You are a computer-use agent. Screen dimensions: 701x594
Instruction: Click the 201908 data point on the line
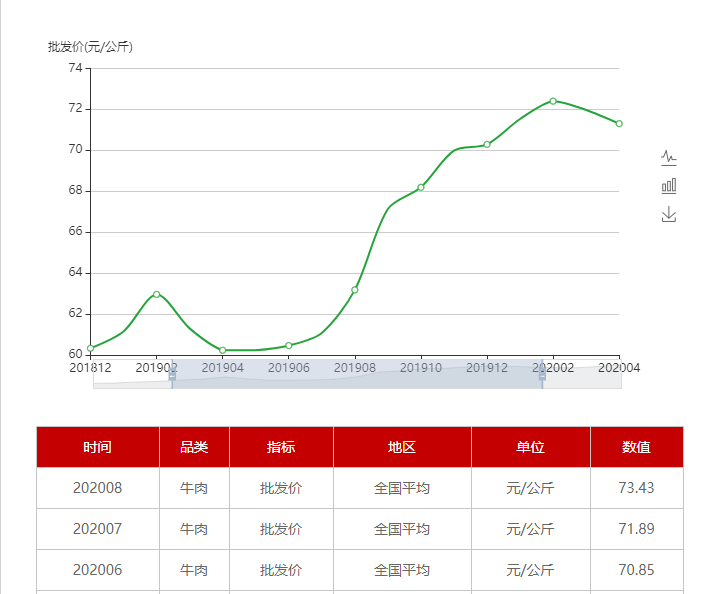click(x=355, y=290)
